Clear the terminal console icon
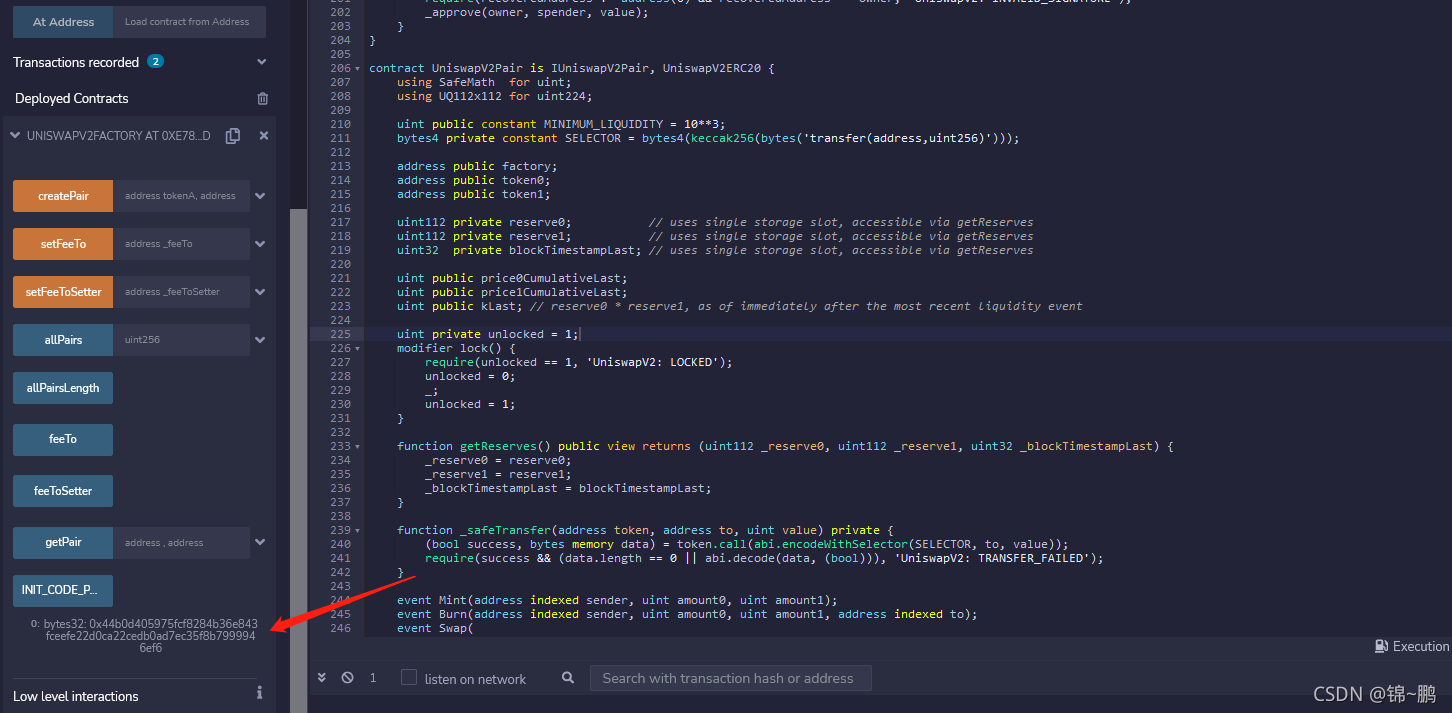 [x=347, y=677]
